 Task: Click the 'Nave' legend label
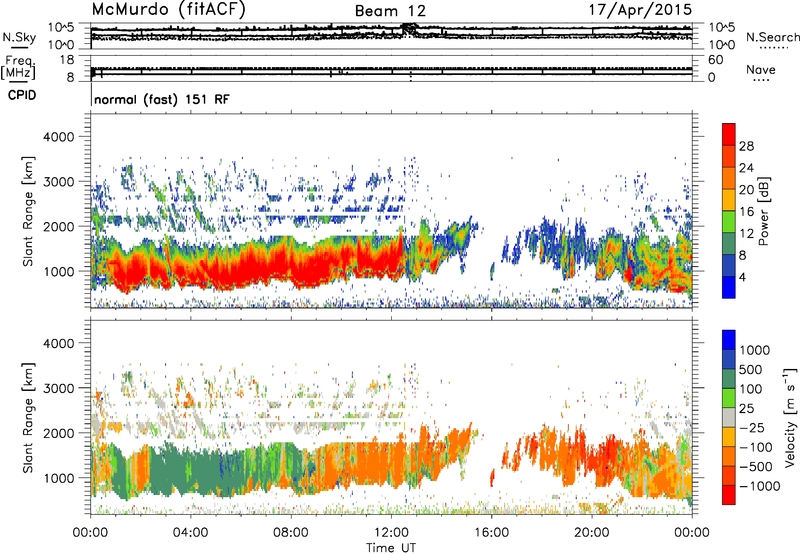click(x=761, y=69)
